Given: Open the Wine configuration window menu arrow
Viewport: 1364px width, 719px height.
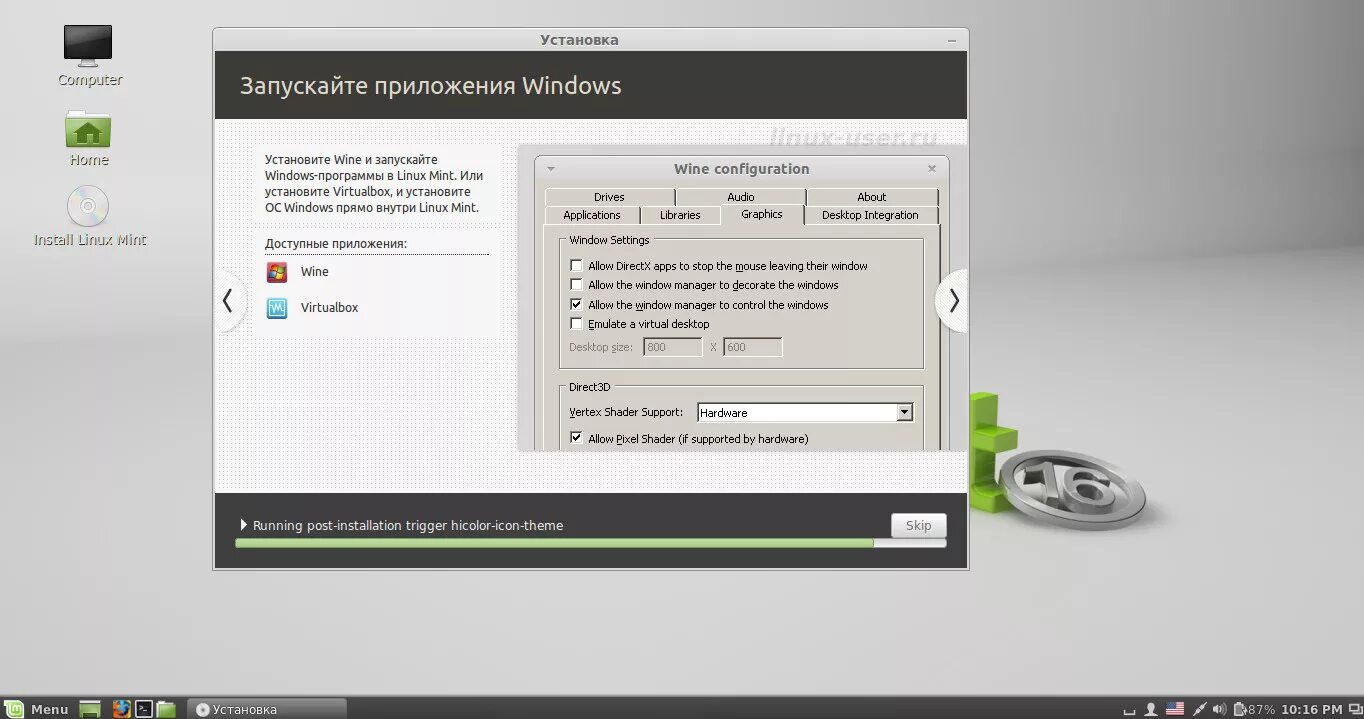Looking at the screenshot, I should coord(550,169).
